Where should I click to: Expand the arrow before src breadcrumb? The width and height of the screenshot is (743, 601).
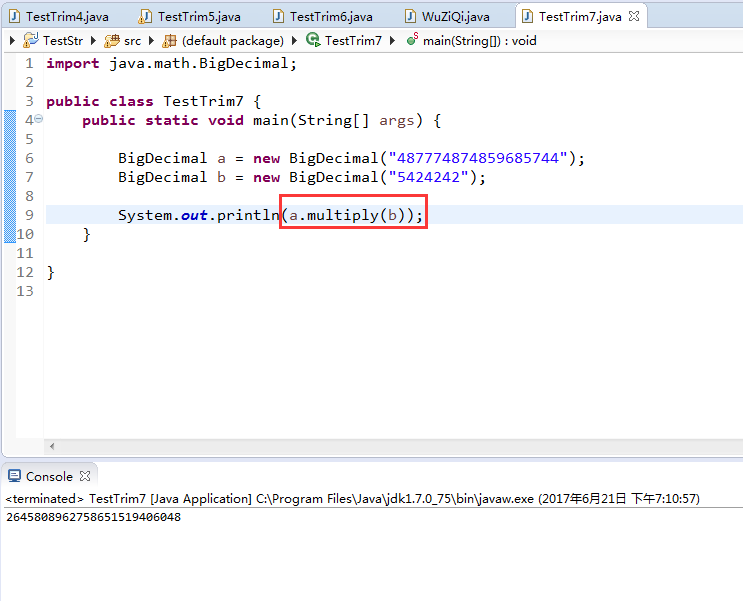click(x=93, y=41)
